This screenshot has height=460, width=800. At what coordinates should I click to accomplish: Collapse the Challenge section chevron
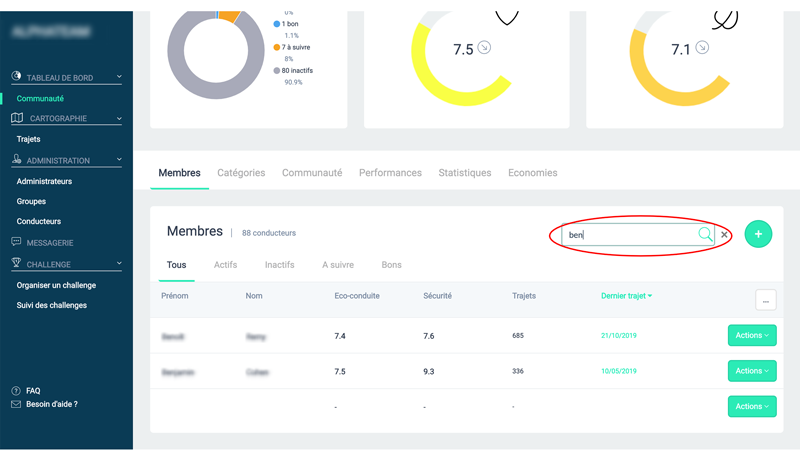pos(119,264)
